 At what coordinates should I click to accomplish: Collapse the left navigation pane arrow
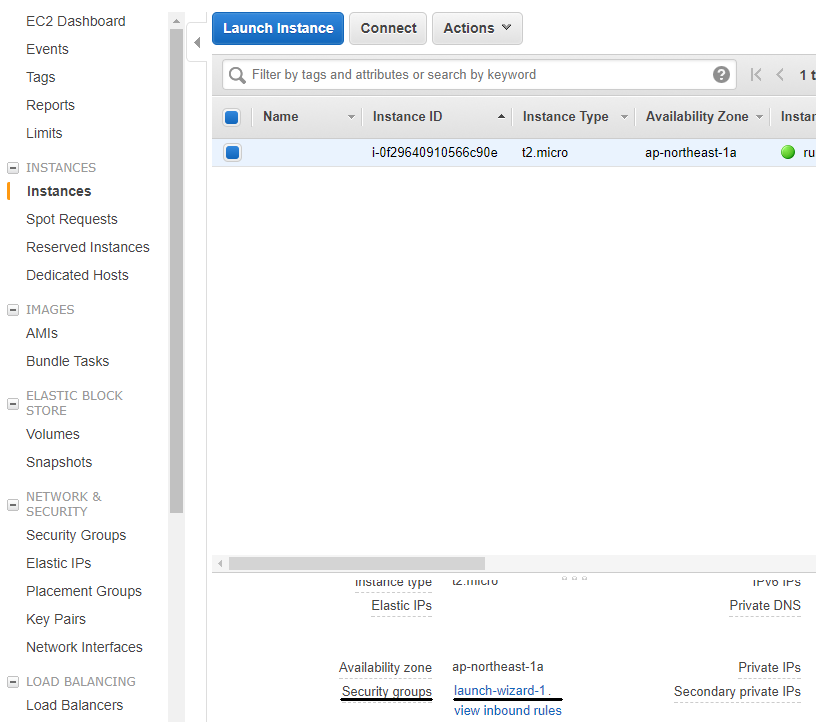point(197,43)
